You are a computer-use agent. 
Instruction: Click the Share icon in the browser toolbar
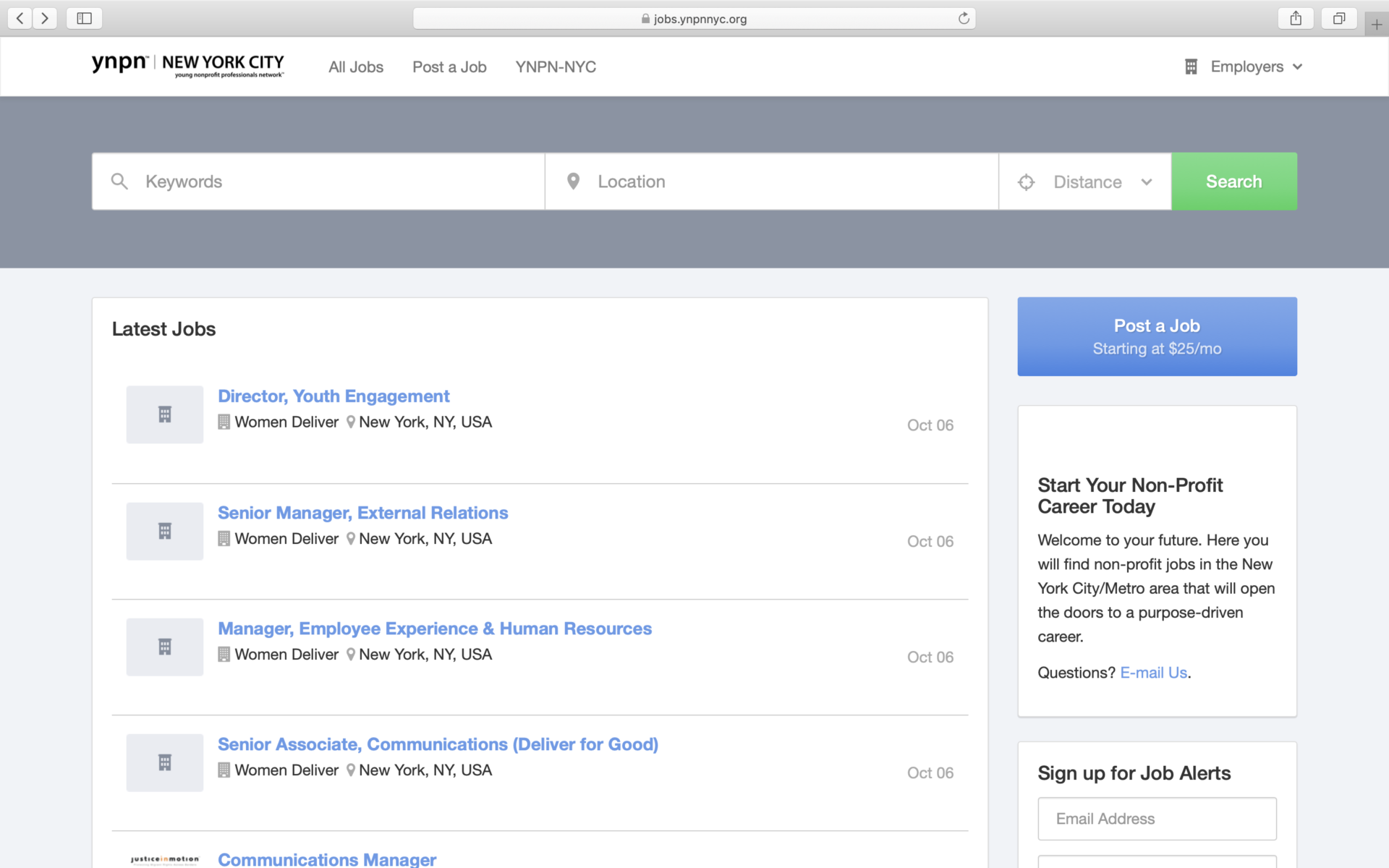(1295, 18)
